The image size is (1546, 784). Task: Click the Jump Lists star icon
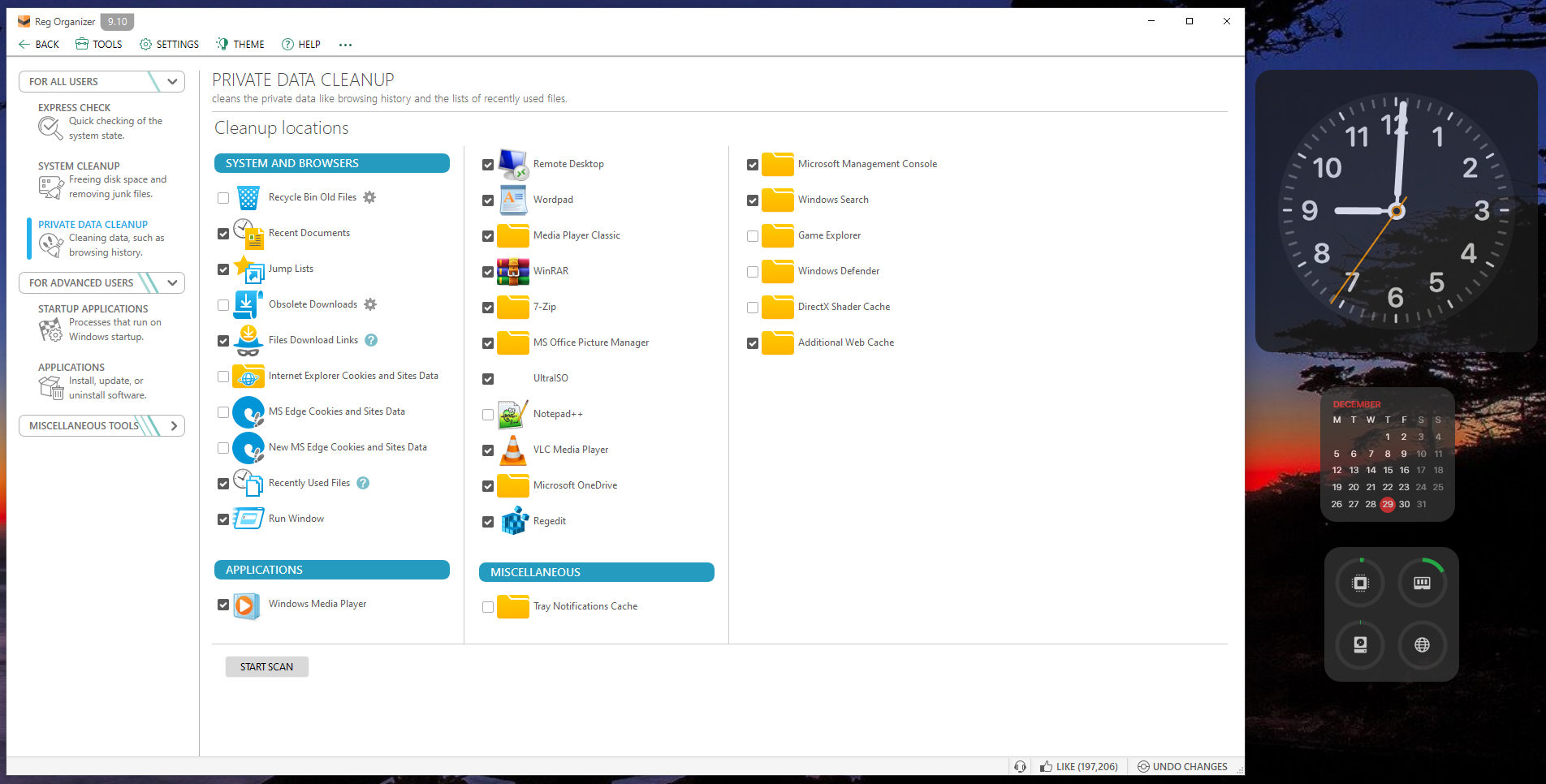click(x=248, y=269)
